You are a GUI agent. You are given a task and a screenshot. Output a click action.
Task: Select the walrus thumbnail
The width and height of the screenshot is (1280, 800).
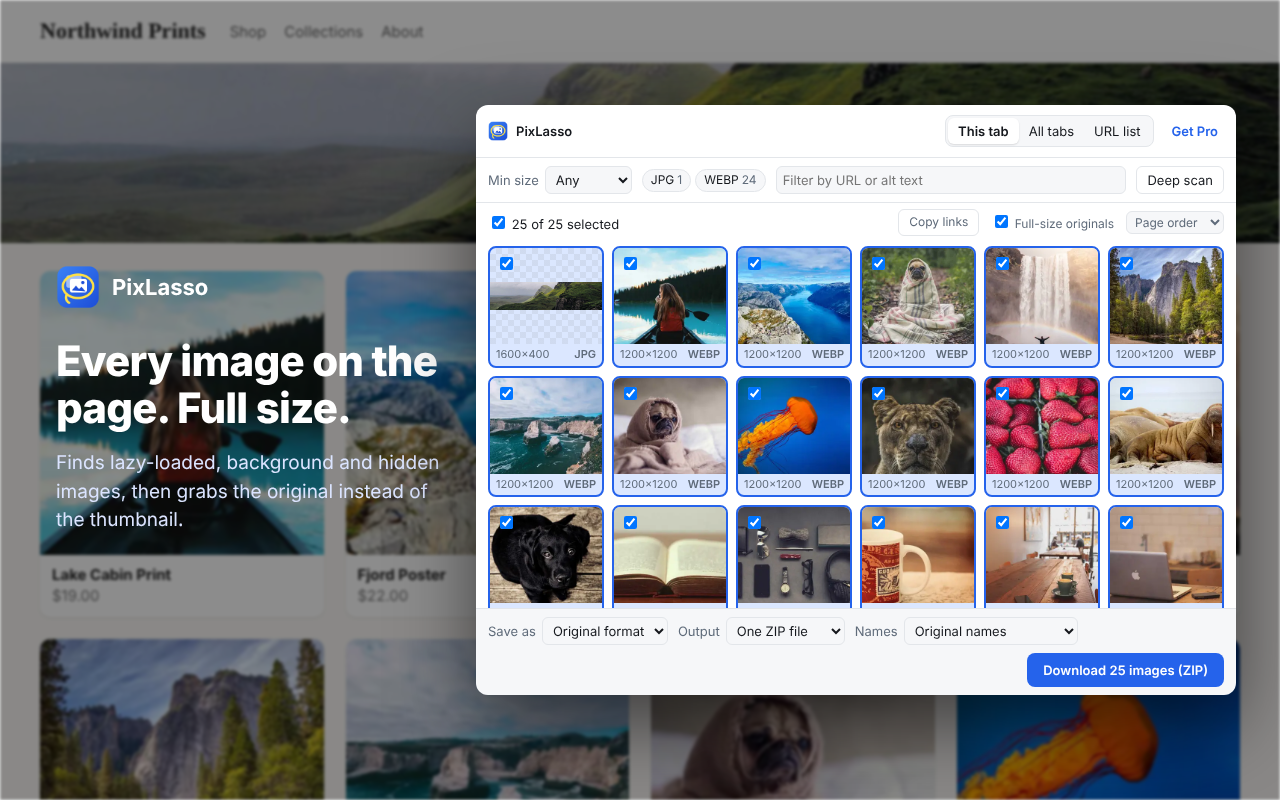[1166, 436]
